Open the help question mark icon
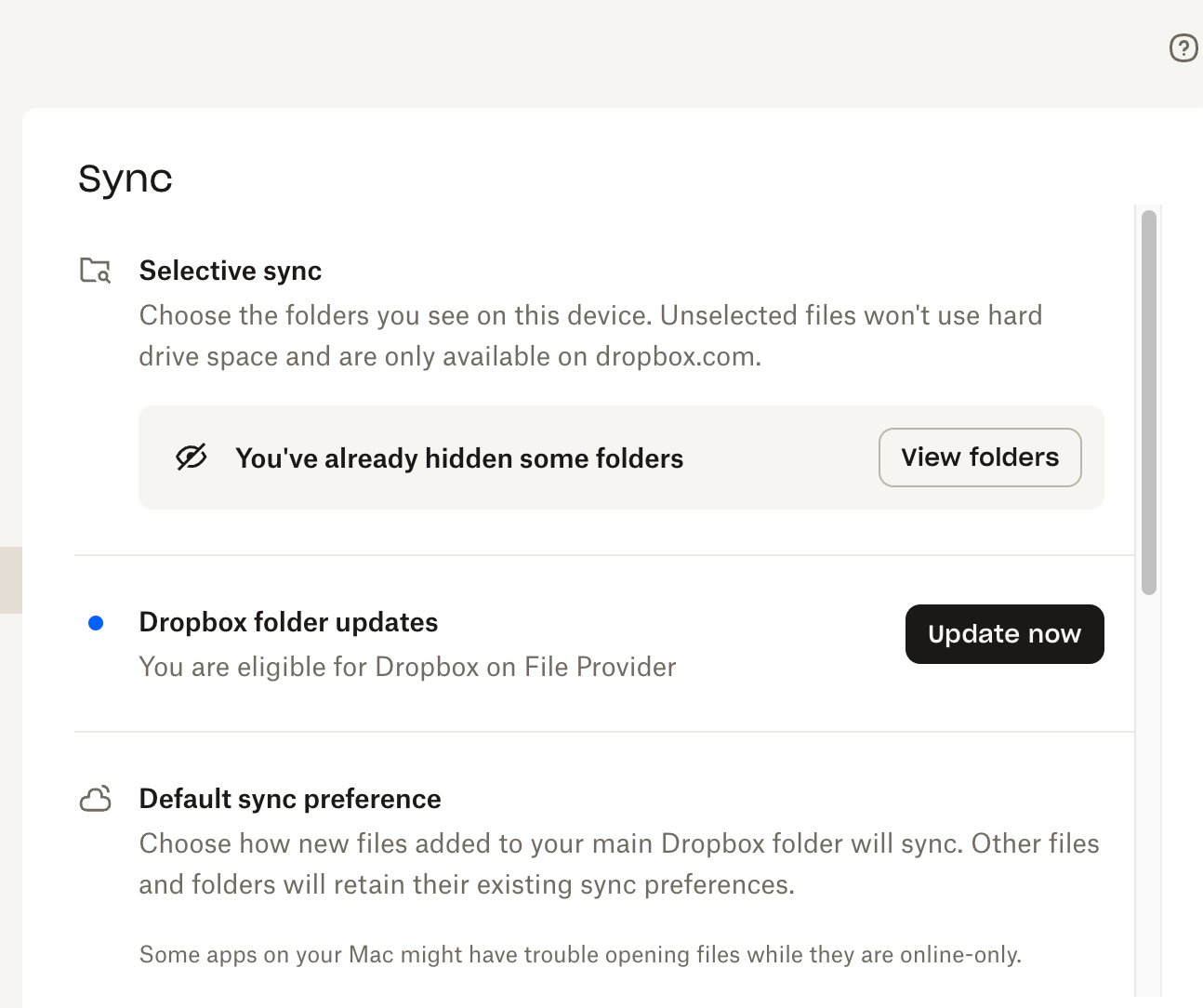Image resolution: width=1203 pixels, height=1008 pixels. pos(1183,47)
